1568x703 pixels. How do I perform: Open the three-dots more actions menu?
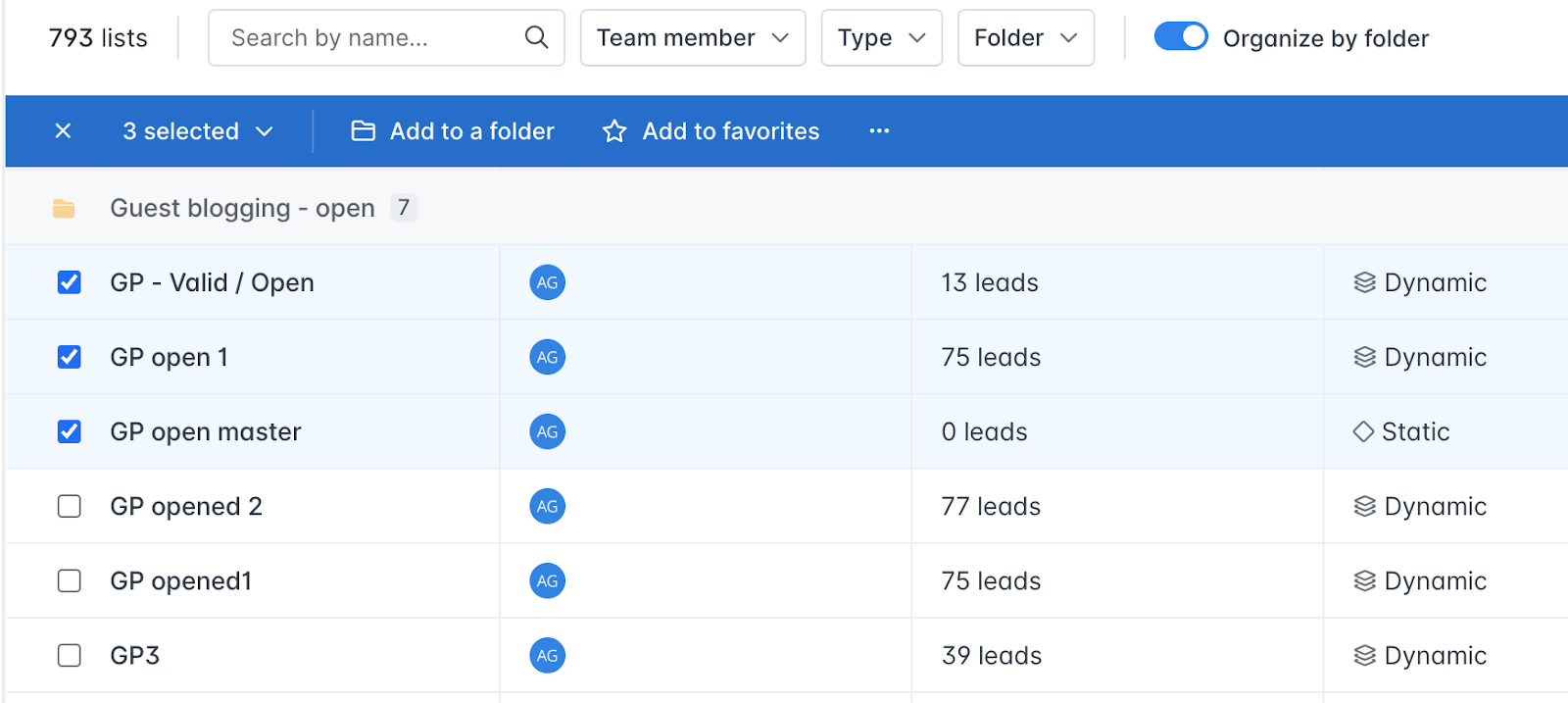coord(879,130)
